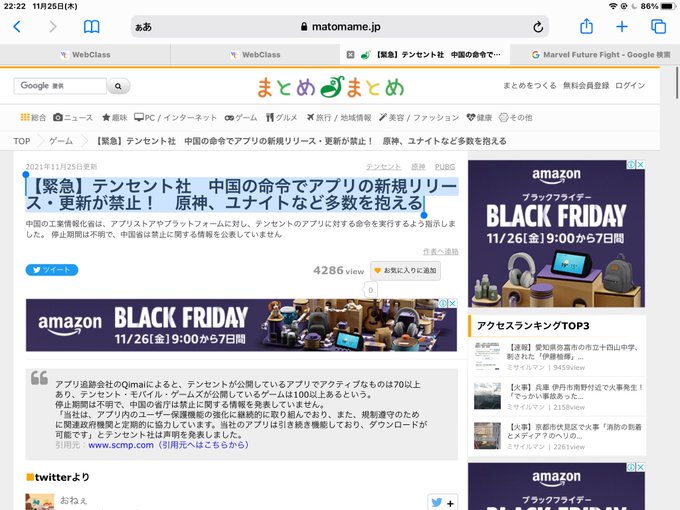Open 総合 category
Viewport: 680px width, 510px height.
pos(33,118)
